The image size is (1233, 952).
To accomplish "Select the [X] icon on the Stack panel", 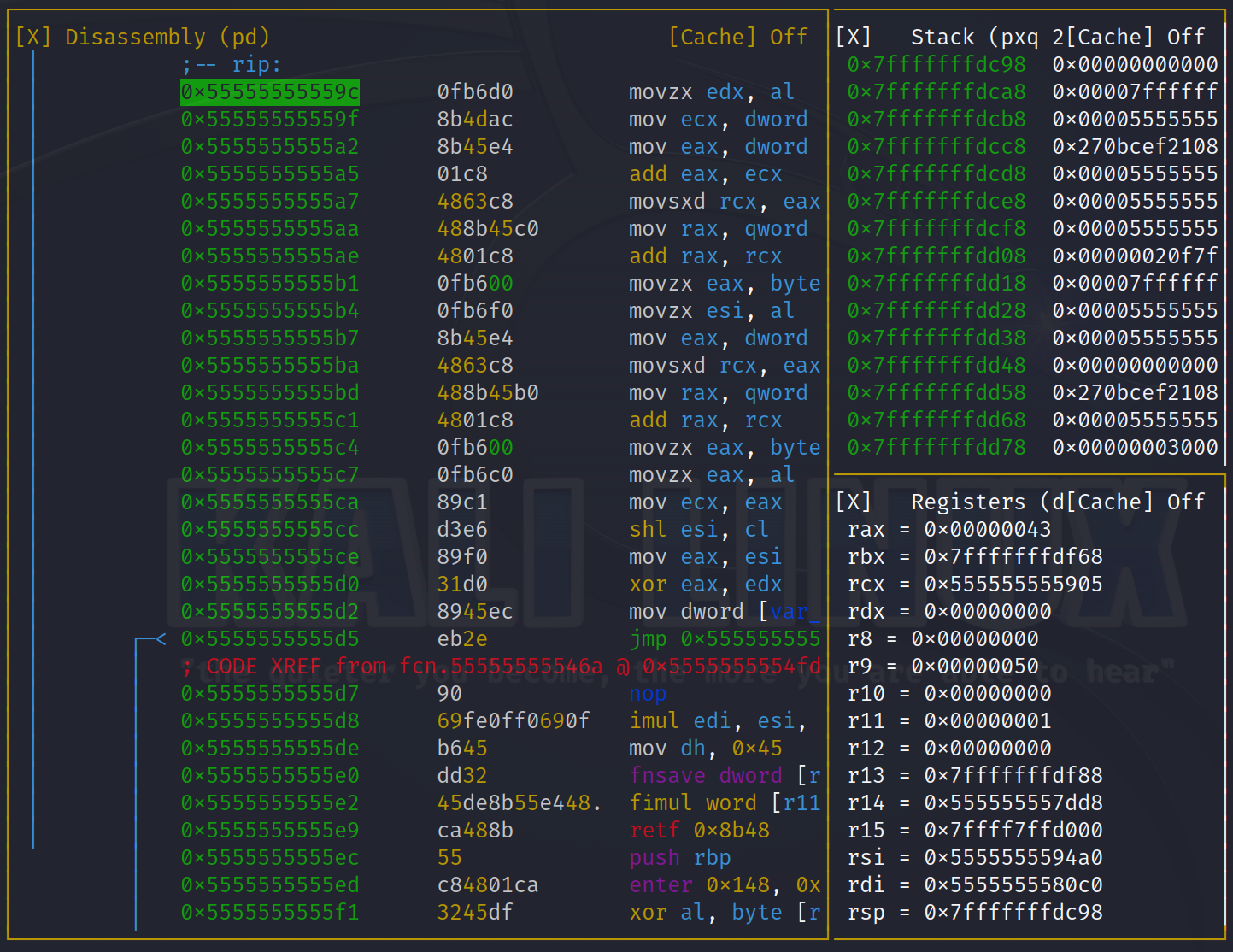I will point(854,37).
